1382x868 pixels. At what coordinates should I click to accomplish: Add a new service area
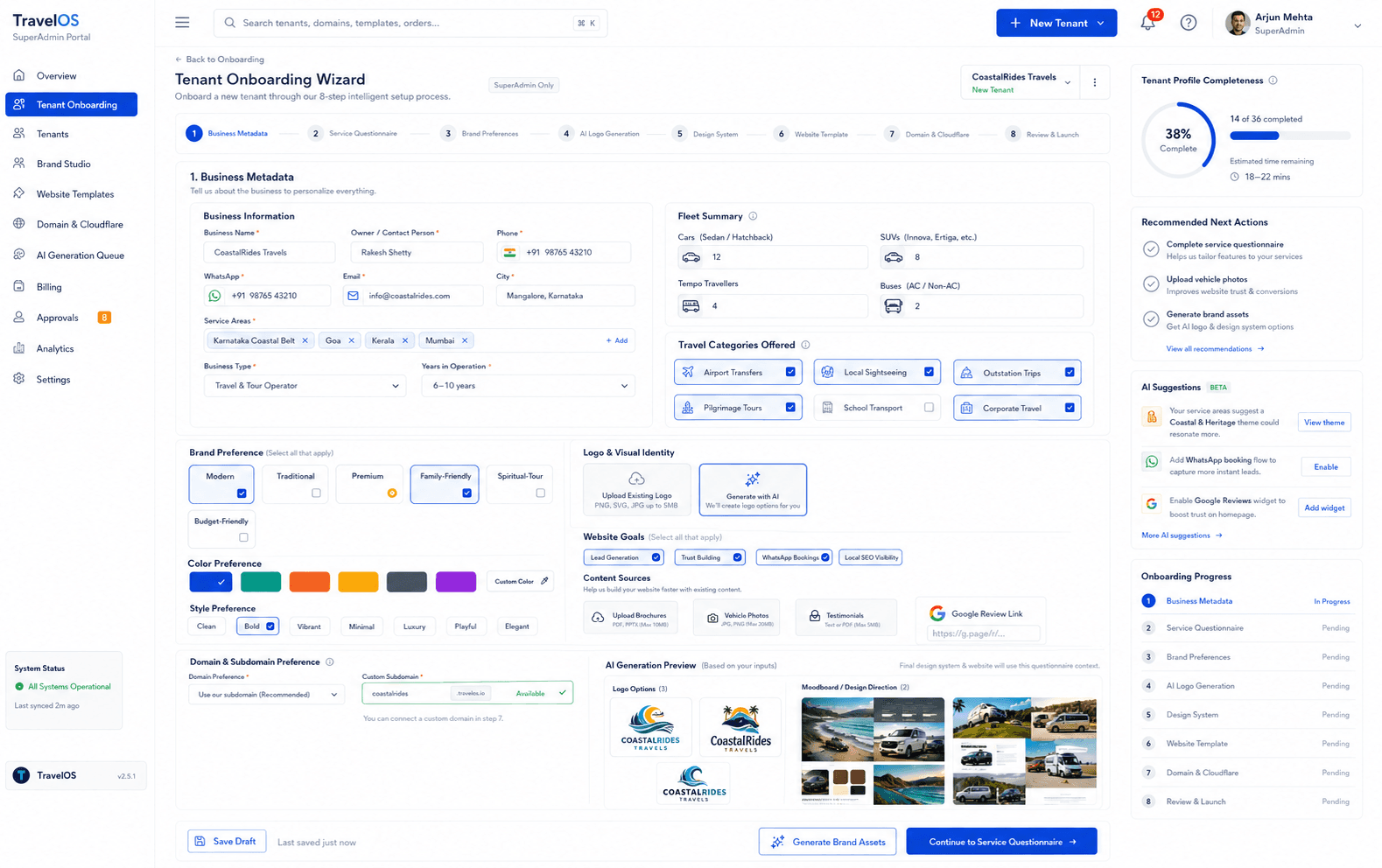[617, 340]
